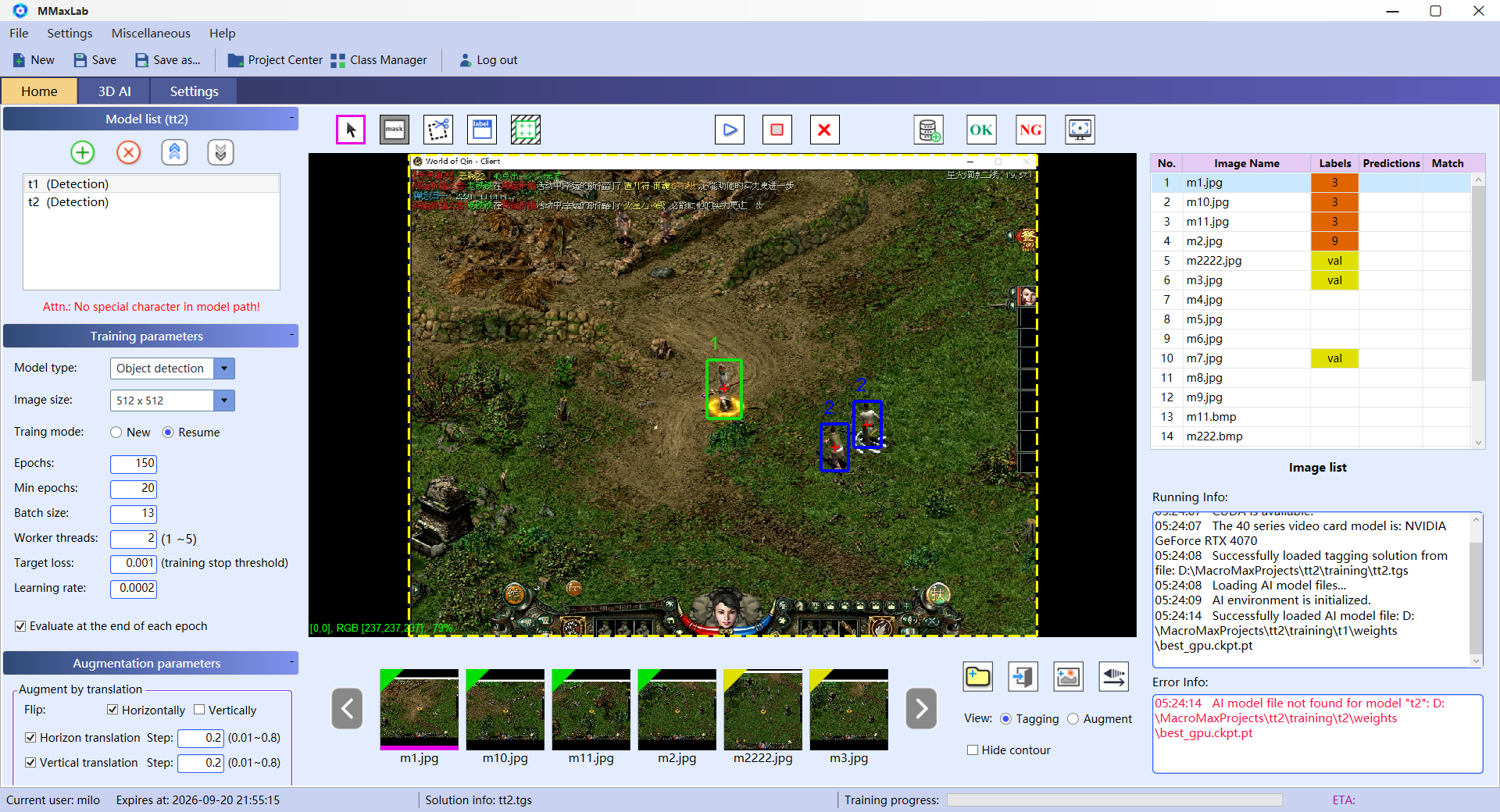
Task: Toggle Evaluate at end of each epoch
Action: tap(21, 626)
